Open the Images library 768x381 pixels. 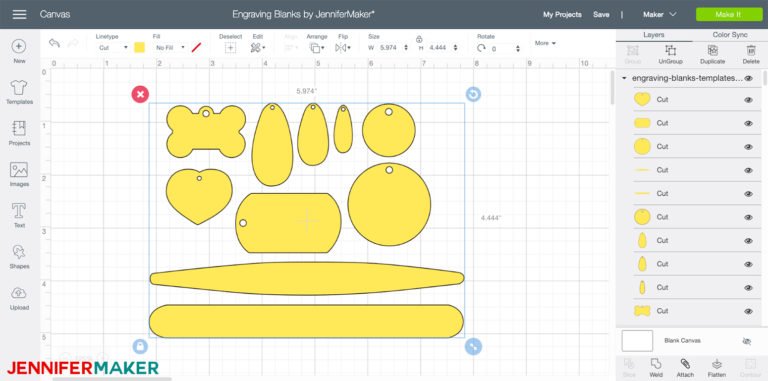click(x=19, y=174)
